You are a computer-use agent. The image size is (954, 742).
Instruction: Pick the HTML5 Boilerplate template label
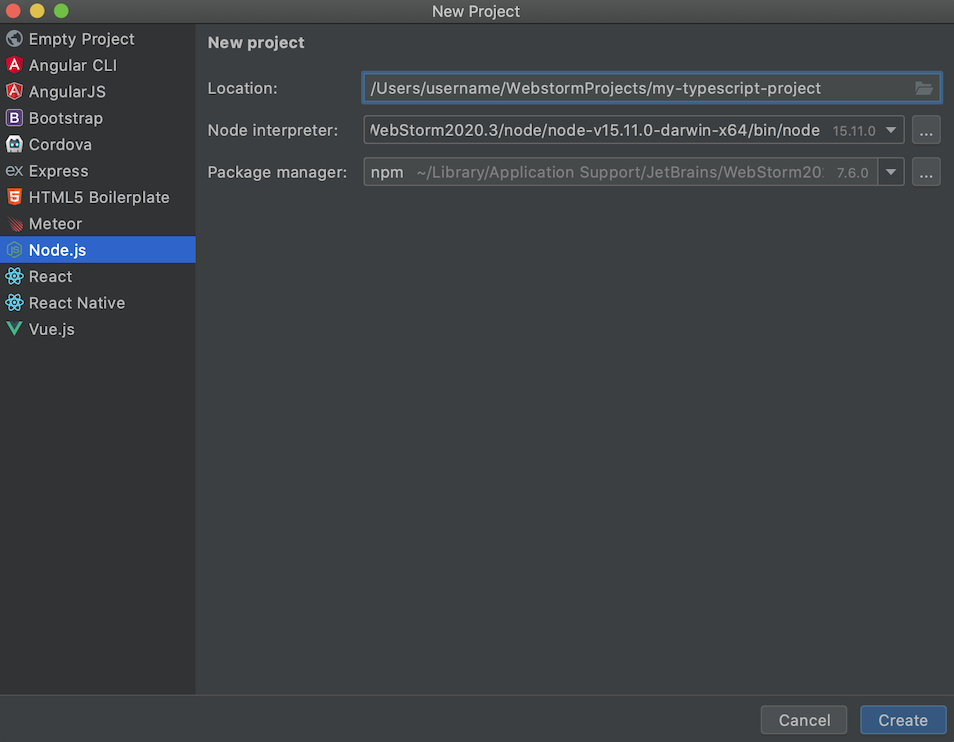tap(99, 198)
